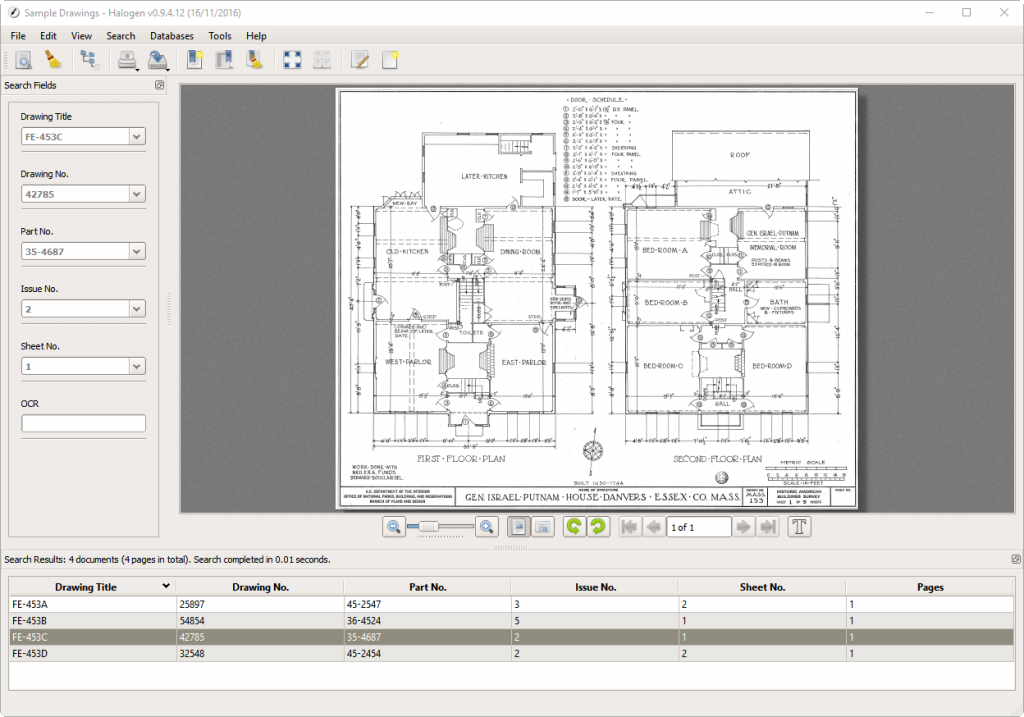This screenshot has width=1024, height=717.
Task: Zoom in using the magnifier button
Action: click(485, 526)
